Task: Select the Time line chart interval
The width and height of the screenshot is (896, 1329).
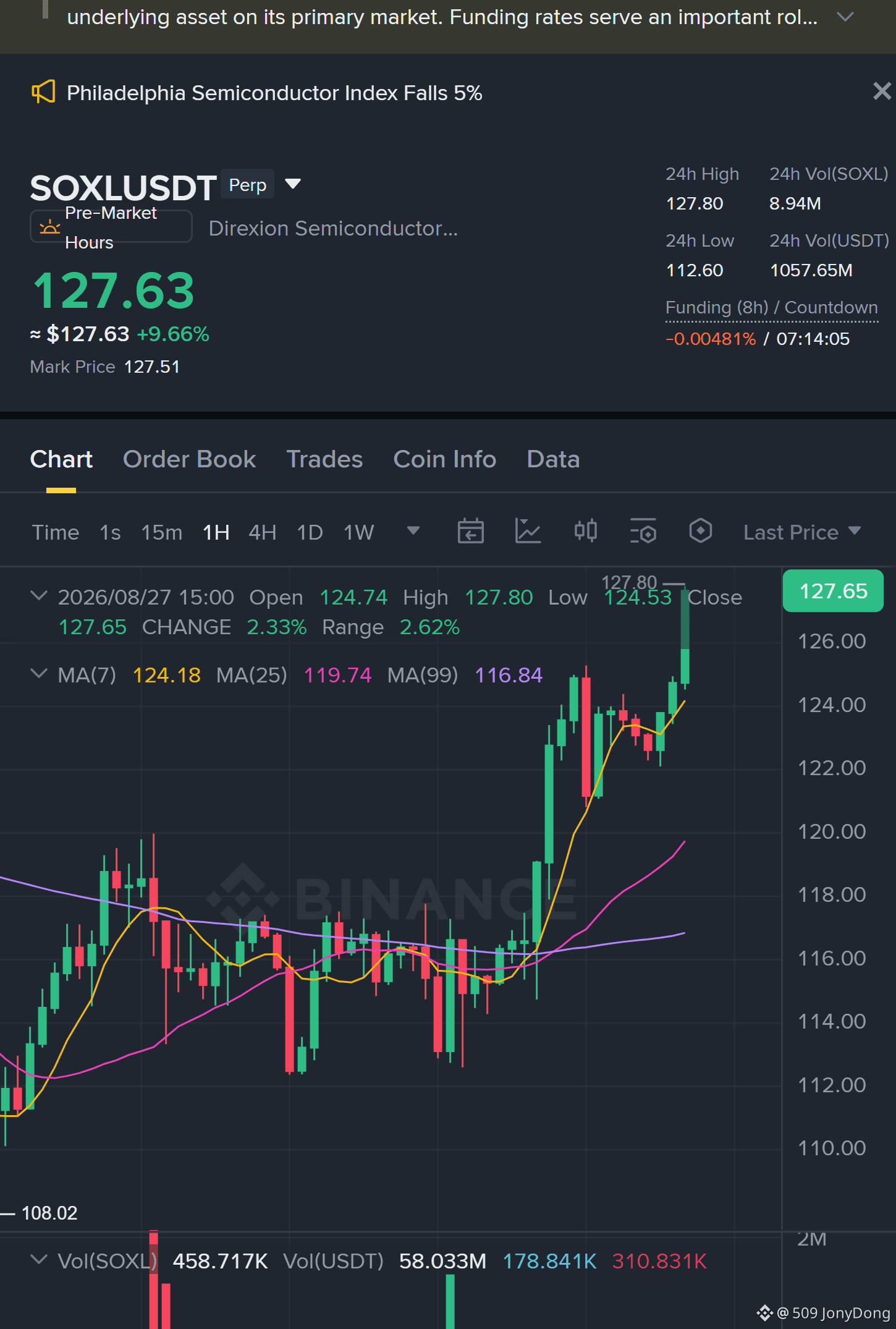Action: [56, 532]
